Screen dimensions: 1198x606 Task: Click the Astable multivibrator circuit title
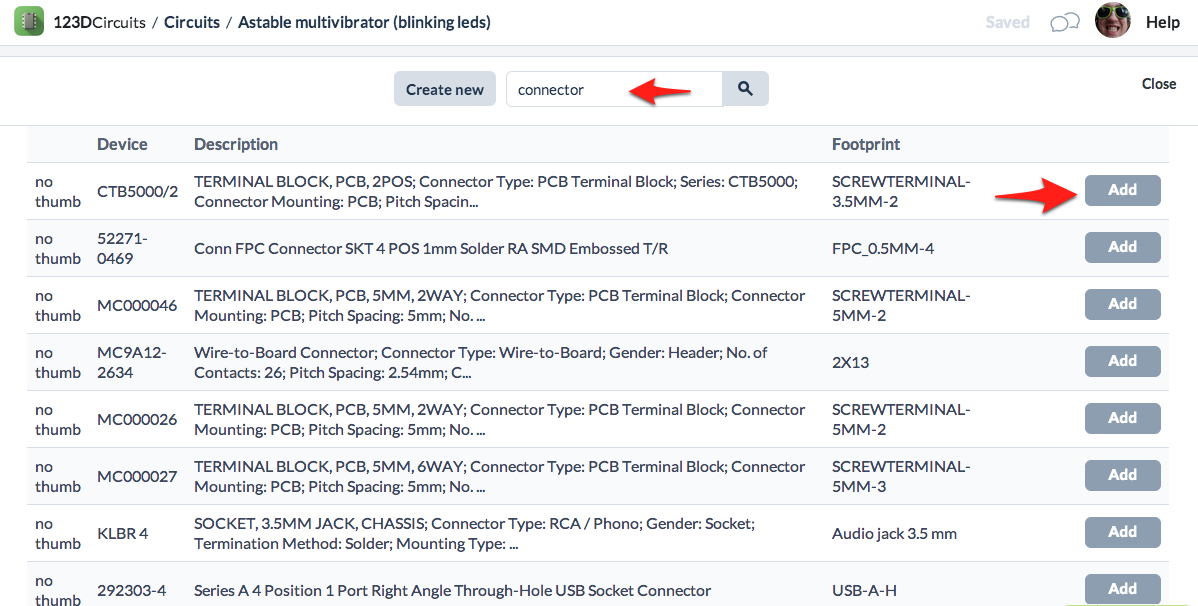pyautogui.click(x=364, y=22)
